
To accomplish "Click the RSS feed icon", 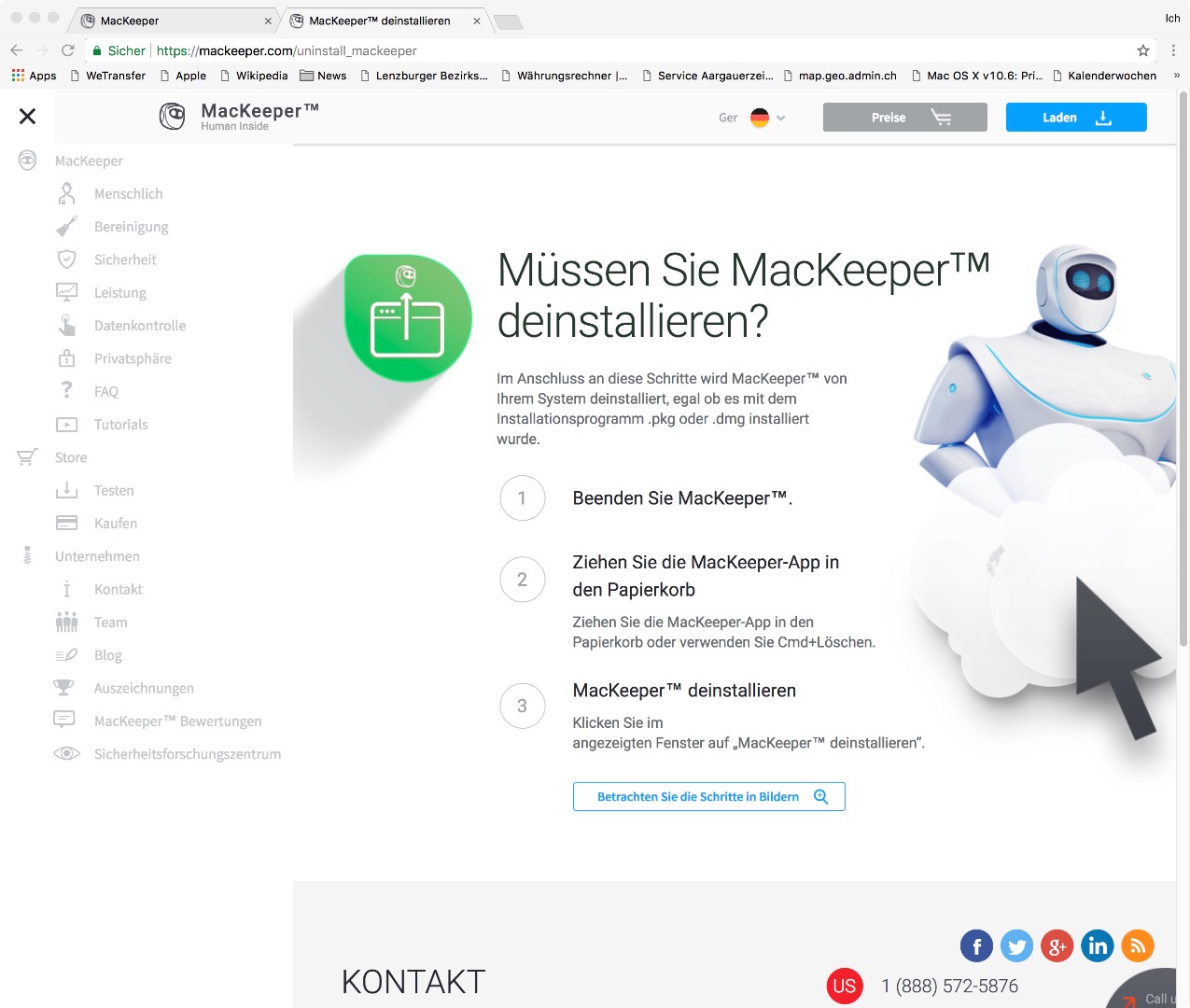I will pyautogui.click(x=1138, y=945).
